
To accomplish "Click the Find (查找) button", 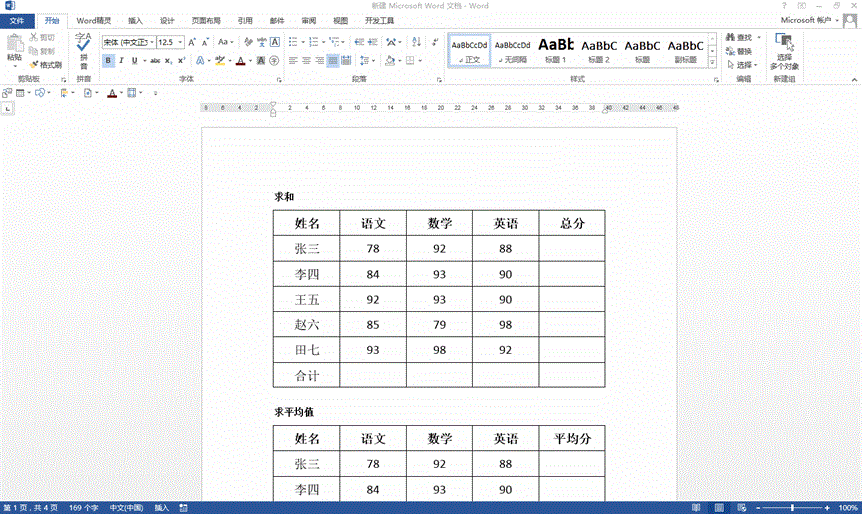I will [738, 38].
